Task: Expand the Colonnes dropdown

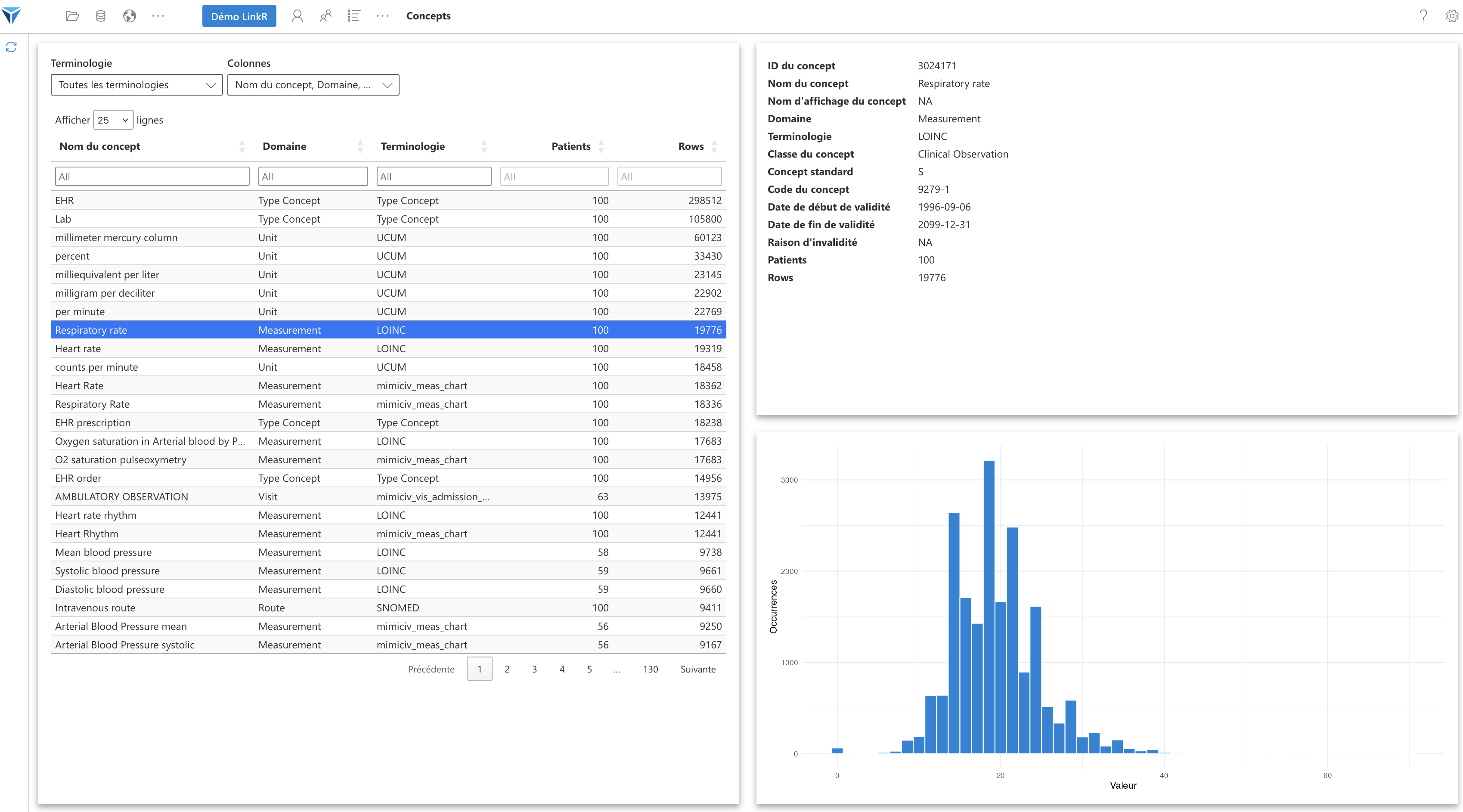Action: pos(313,85)
